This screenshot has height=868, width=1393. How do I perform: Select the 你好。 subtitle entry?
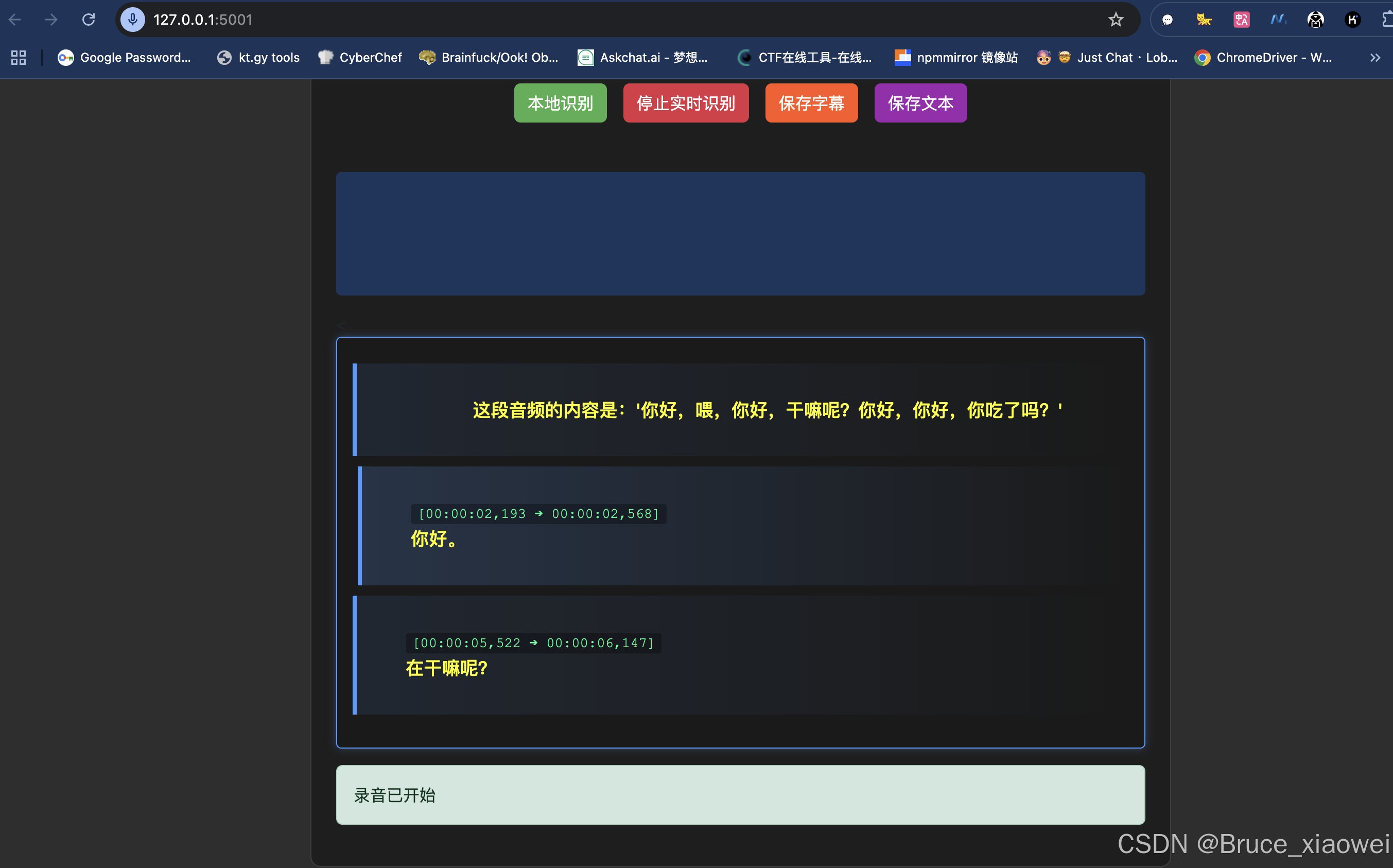click(x=434, y=539)
